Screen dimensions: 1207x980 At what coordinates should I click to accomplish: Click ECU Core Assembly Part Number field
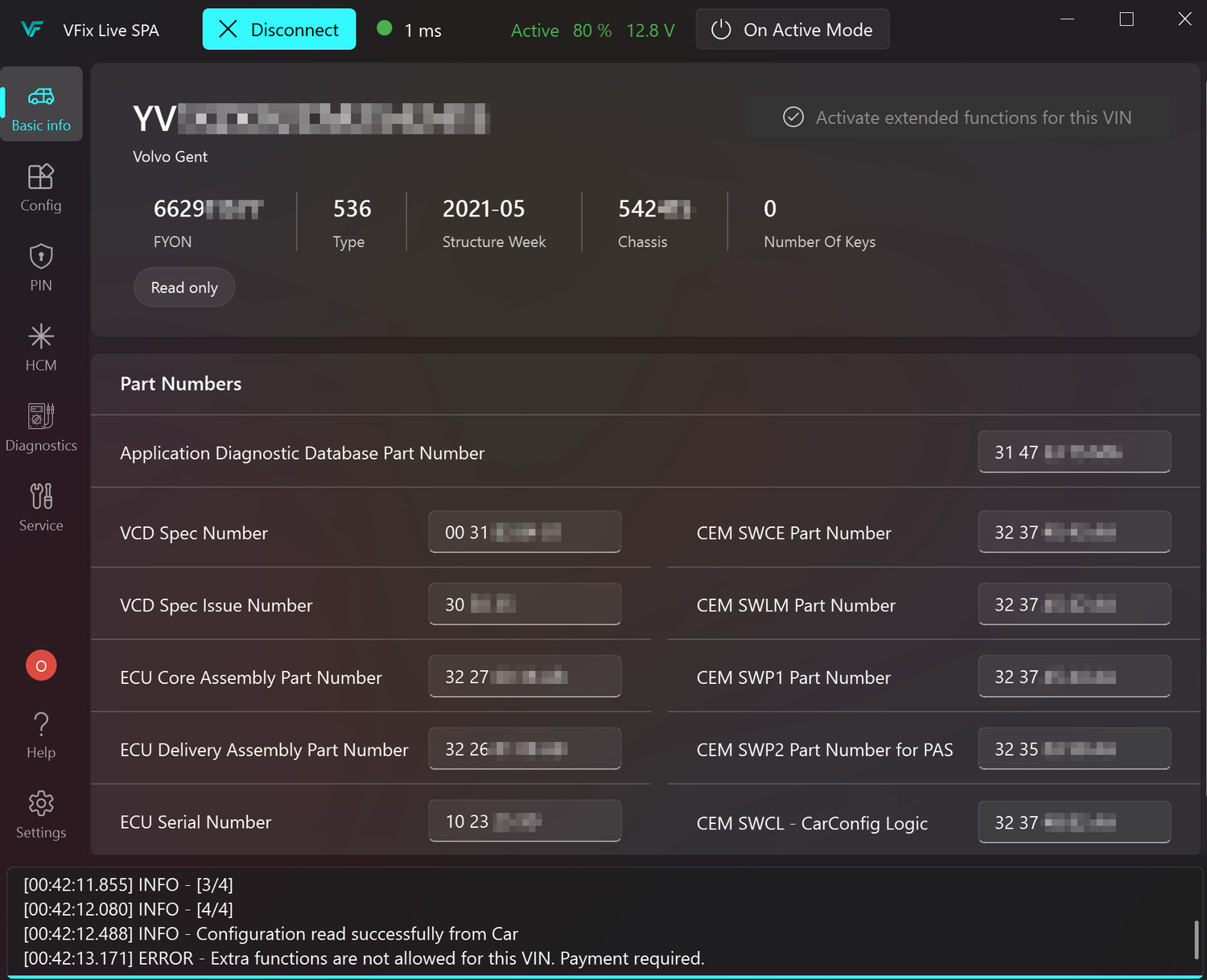click(525, 677)
